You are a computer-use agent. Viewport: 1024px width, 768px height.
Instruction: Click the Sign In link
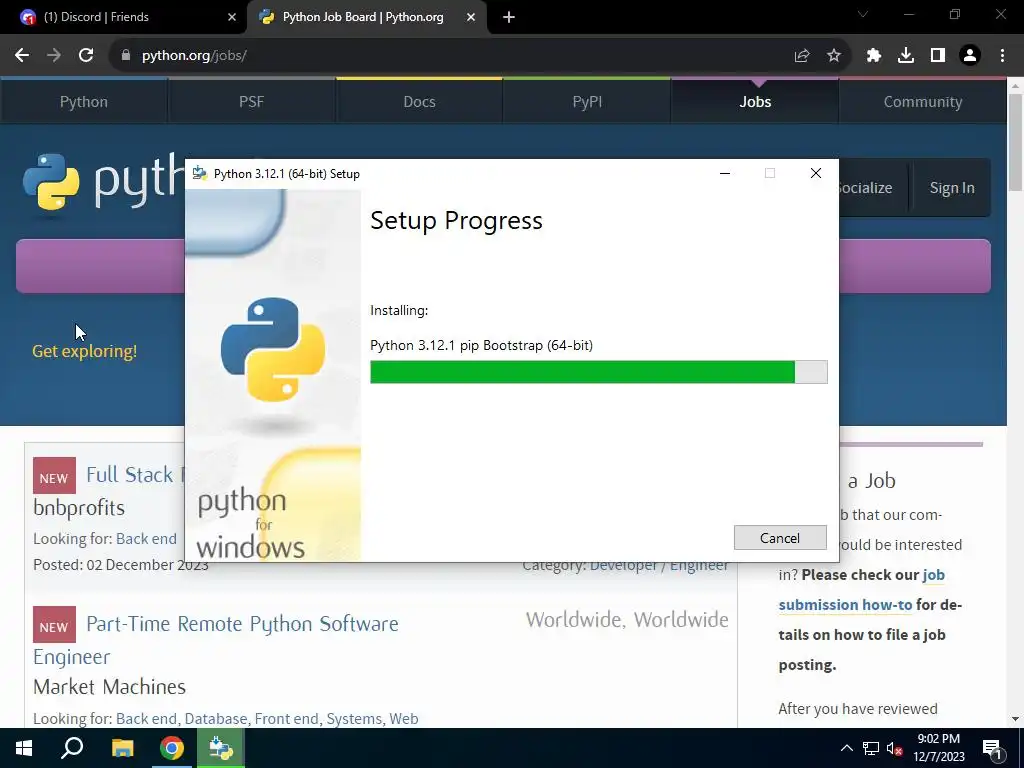[x=952, y=187]
